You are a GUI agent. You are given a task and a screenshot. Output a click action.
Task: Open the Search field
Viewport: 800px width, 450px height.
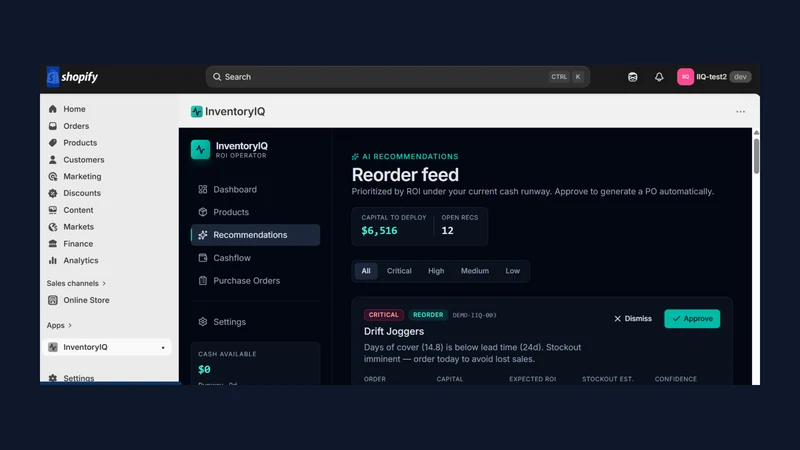tap(397, 77)
